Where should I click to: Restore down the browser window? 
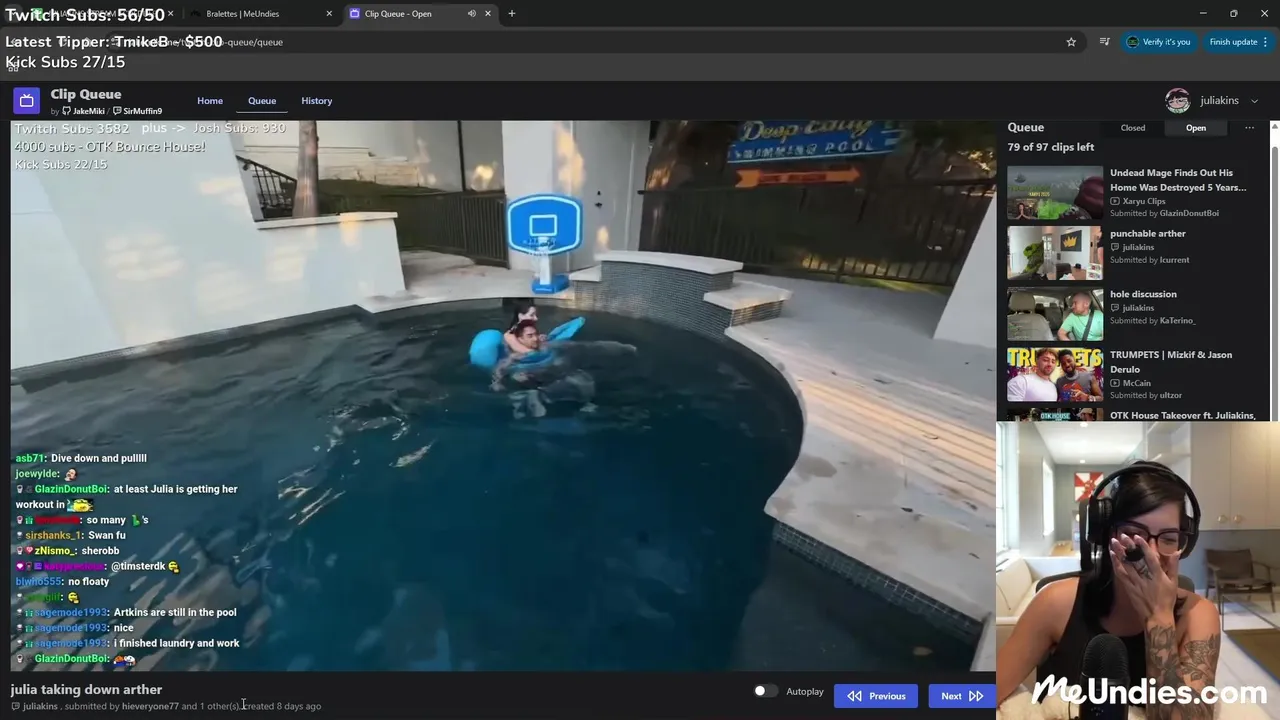1233,13
